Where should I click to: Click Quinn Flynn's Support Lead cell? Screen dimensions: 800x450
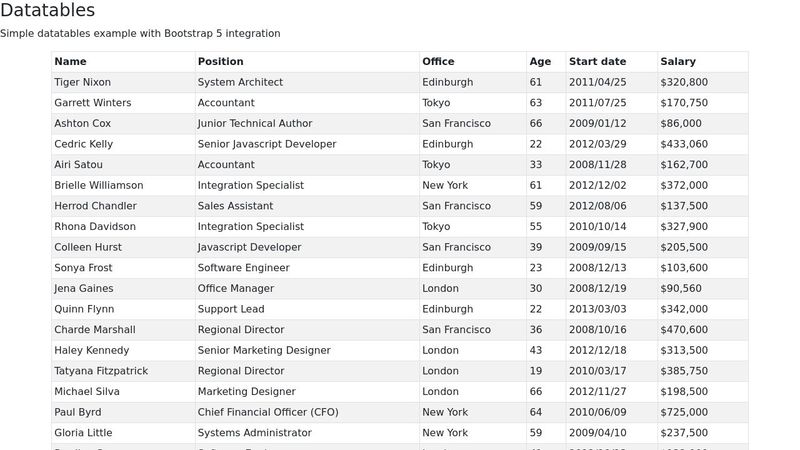307,309
